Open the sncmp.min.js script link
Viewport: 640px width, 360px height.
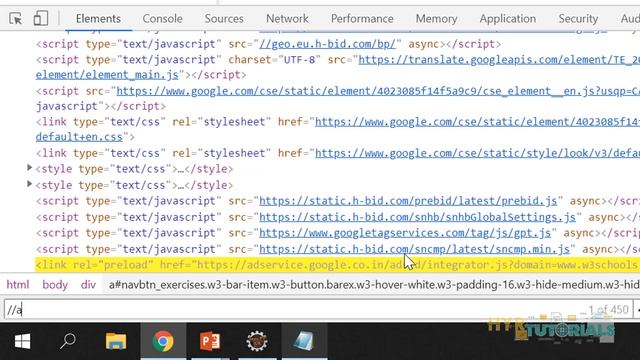(414, 249)
